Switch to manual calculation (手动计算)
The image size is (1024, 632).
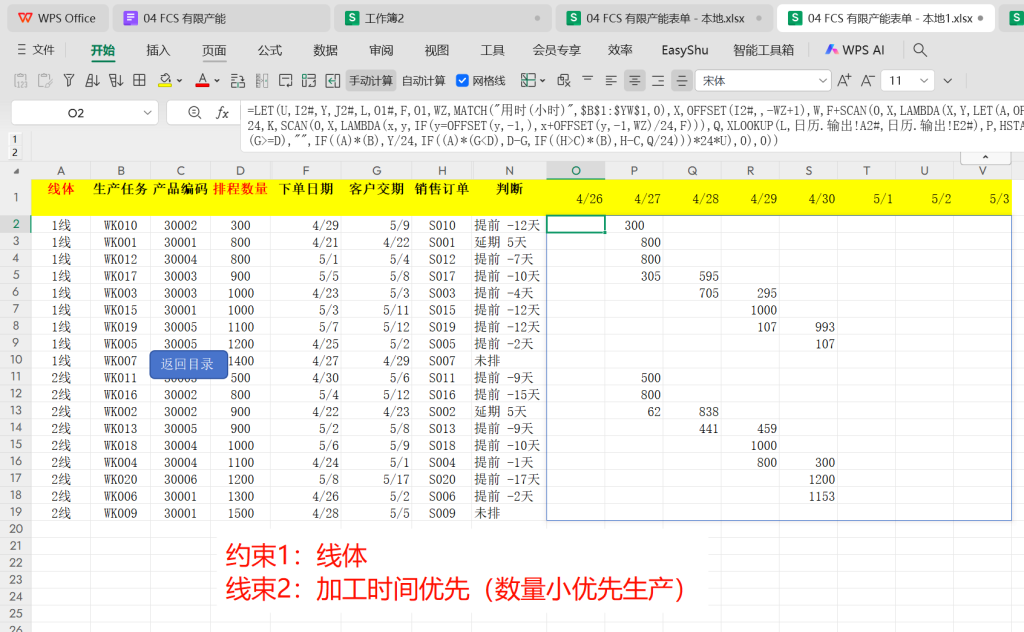pyautogui.click(x=371, y=80)
